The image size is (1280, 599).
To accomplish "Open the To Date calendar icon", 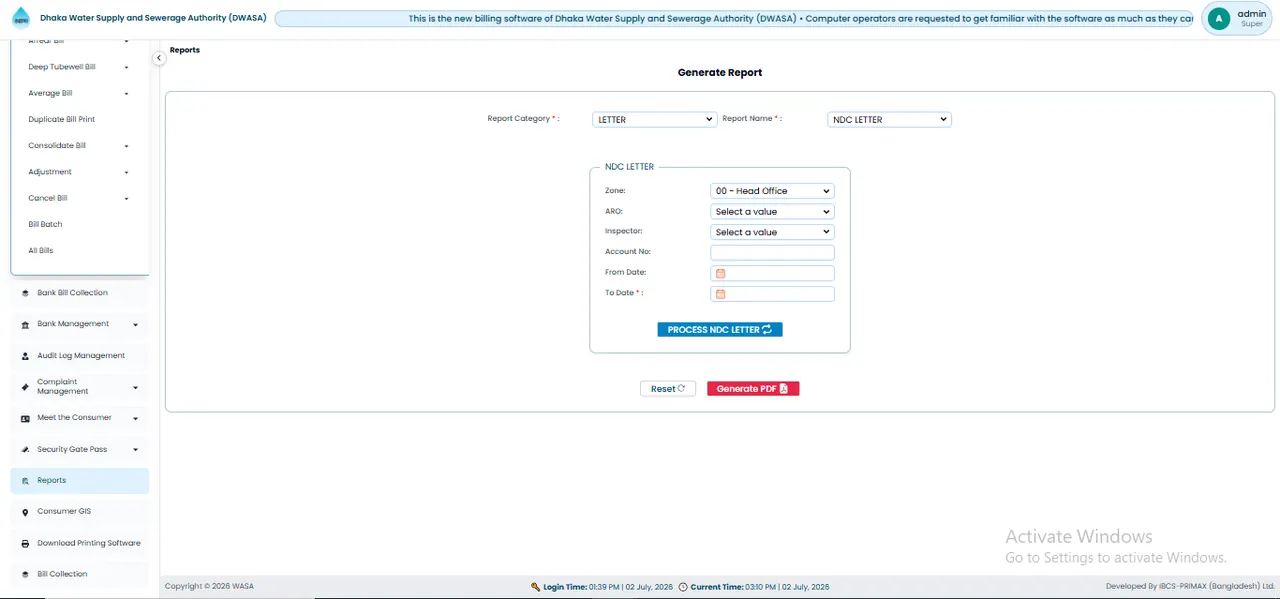I will click(720, 294).
